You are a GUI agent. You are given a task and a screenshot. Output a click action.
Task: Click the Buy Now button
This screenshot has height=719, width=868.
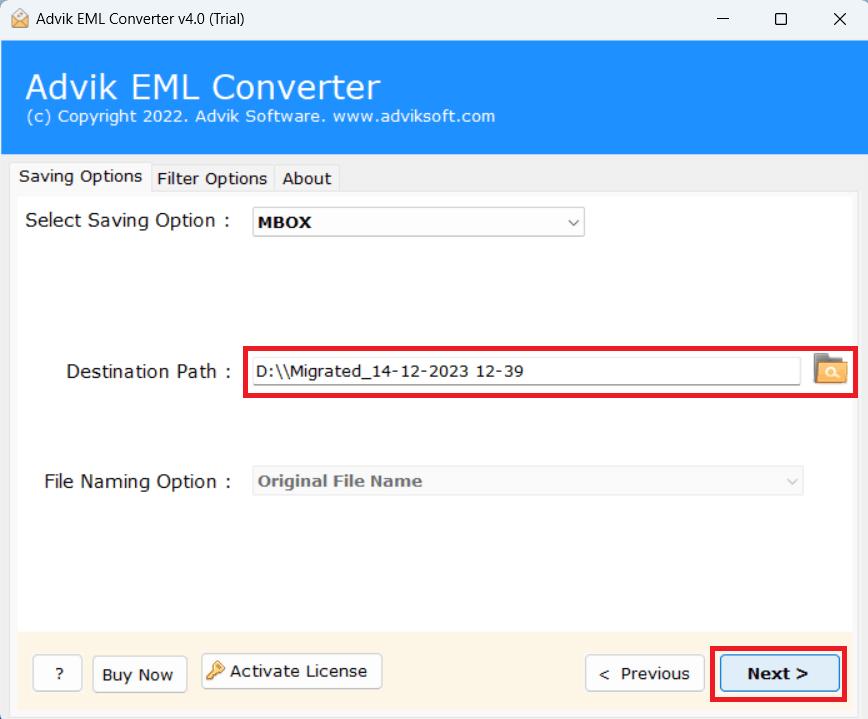(140, 674)
